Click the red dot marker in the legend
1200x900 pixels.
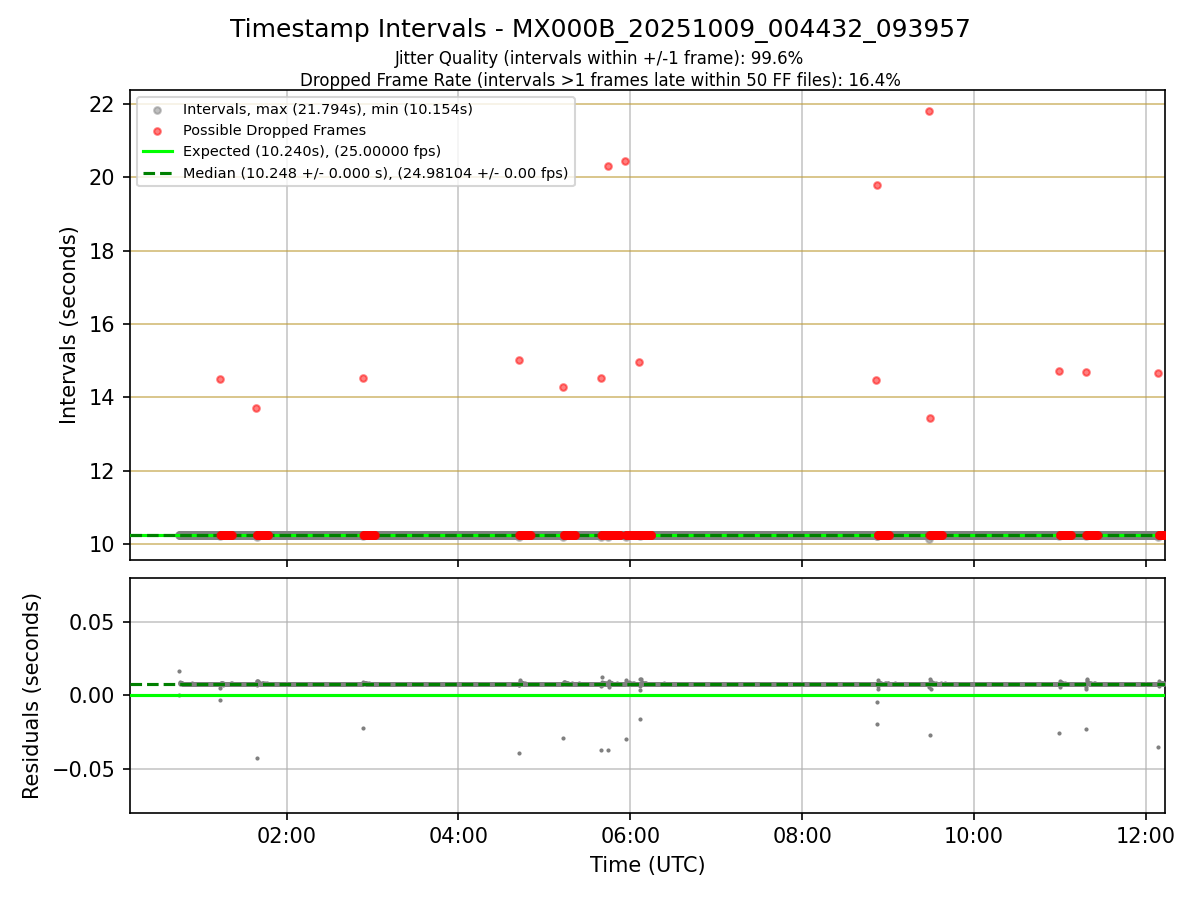157,131
